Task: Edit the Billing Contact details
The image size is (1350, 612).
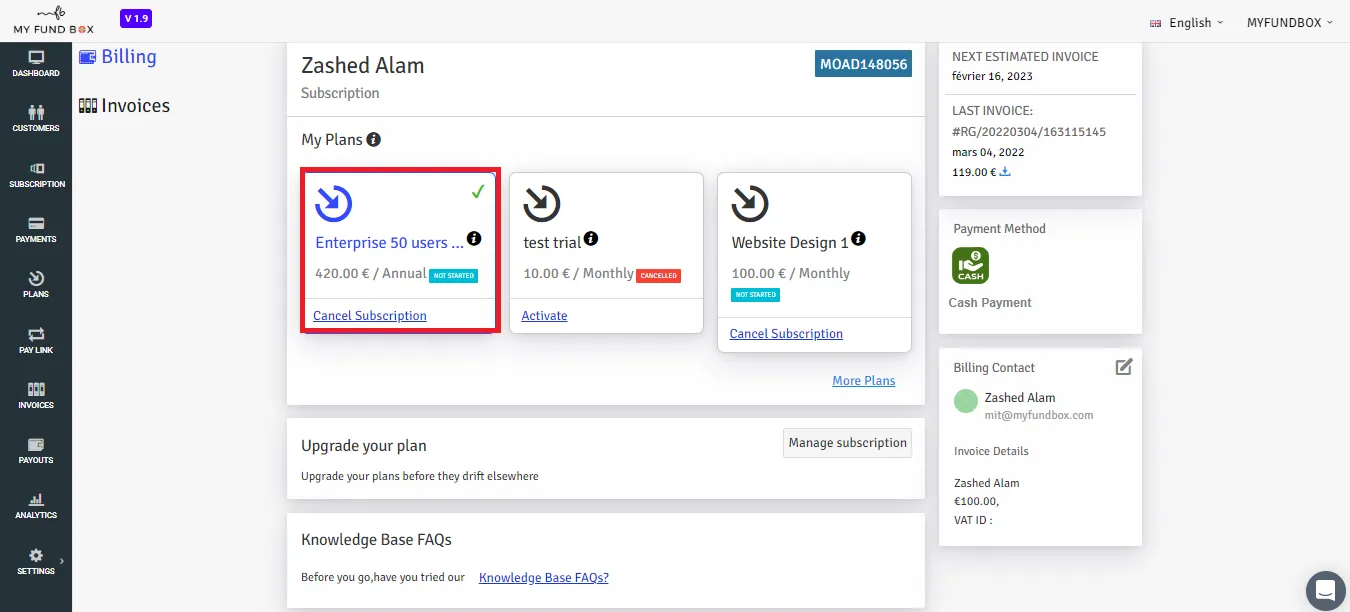Action: coord(1124,367)
